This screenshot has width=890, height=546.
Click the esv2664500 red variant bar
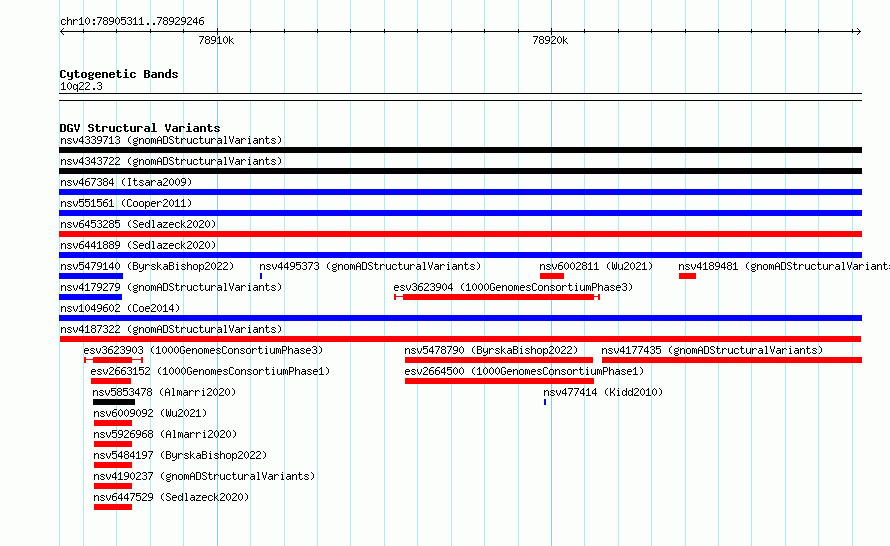click(499, 381)
